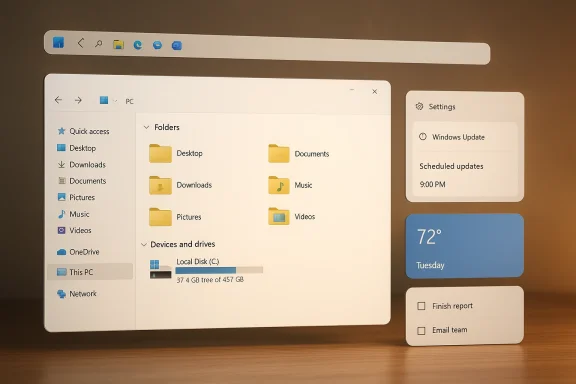This screenshot has height=384, width=576.
Task: Close the File Explorer window
Action: click(374, 91)
